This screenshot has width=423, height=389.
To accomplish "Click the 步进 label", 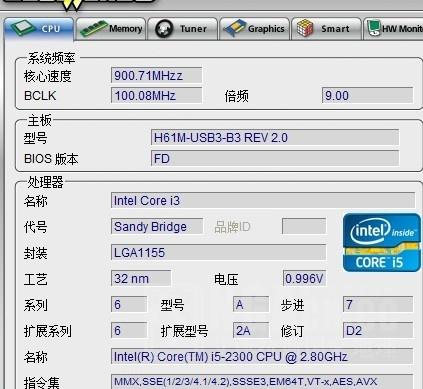I will pos(292,305).
